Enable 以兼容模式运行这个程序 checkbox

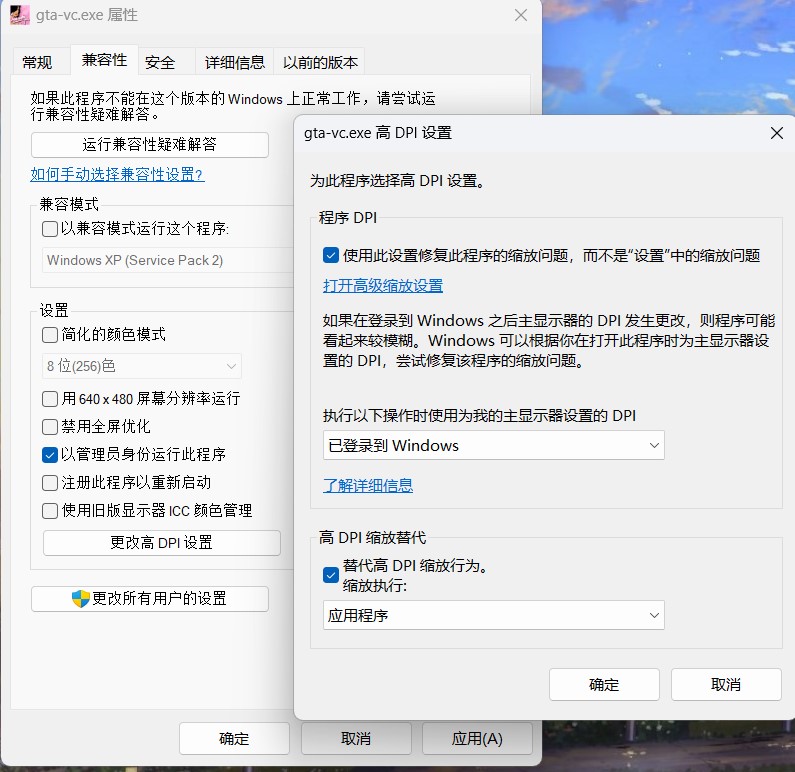point(50,229)
